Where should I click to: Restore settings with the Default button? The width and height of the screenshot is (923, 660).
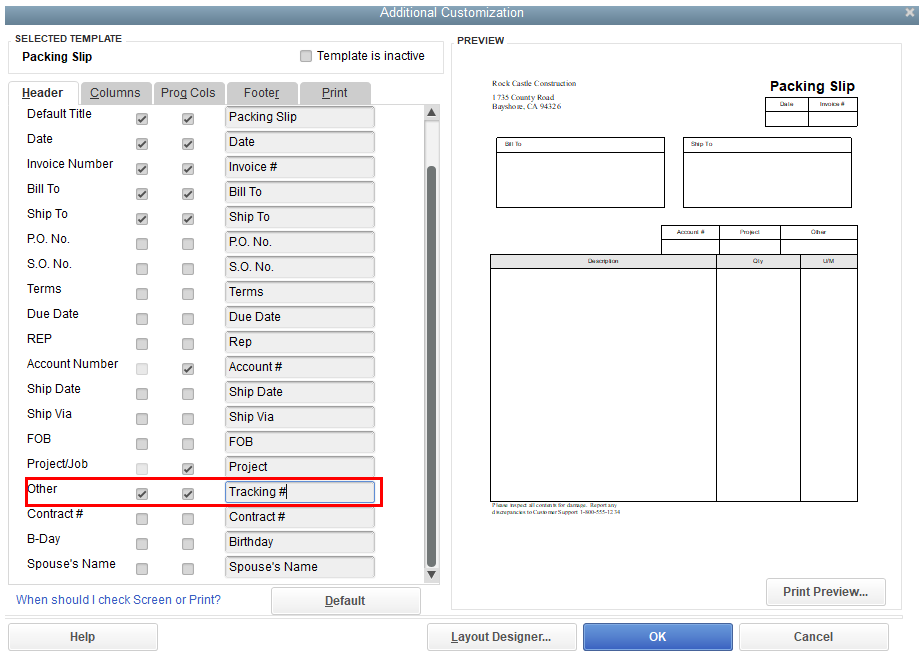click(345, 601)
